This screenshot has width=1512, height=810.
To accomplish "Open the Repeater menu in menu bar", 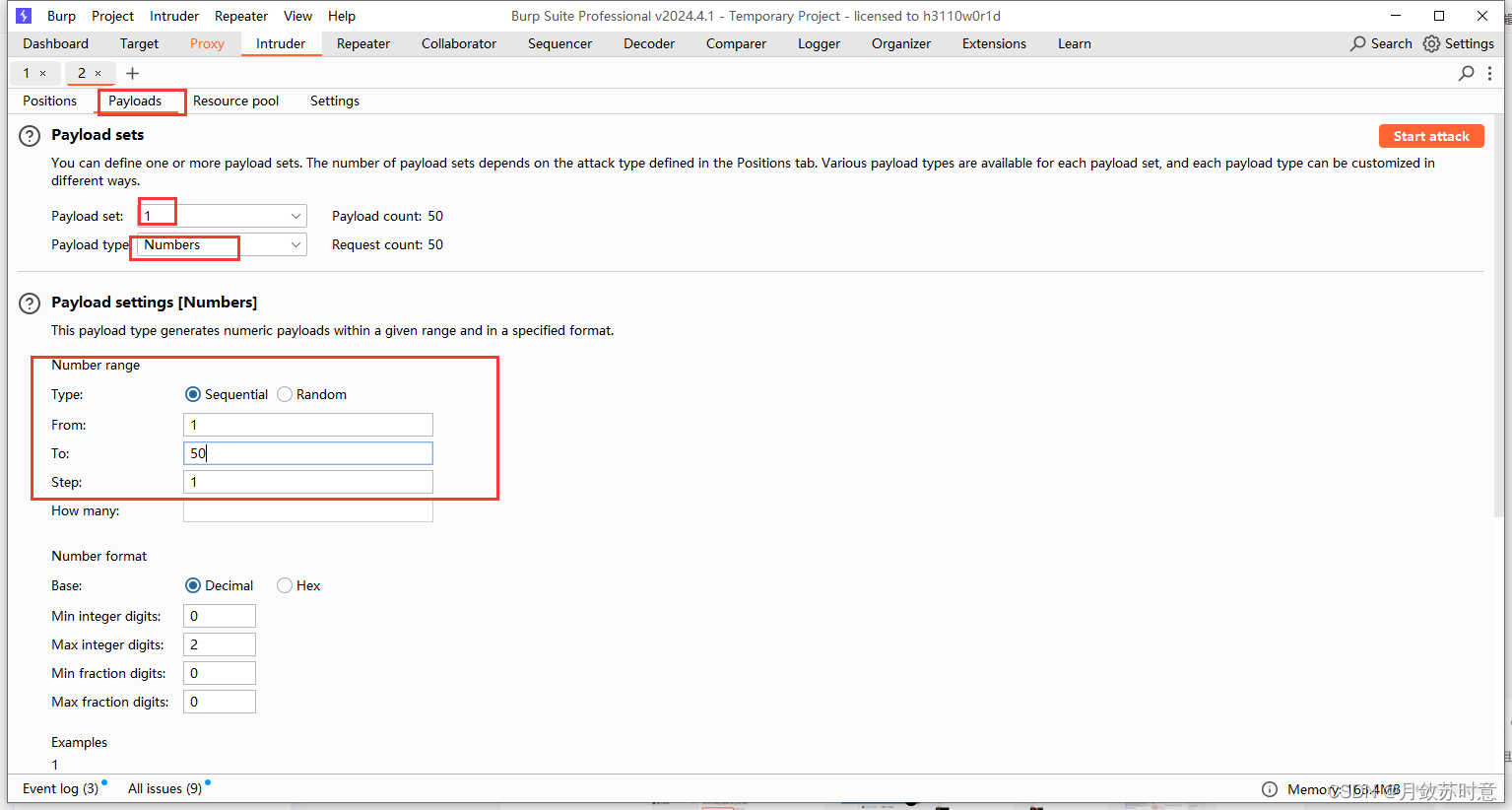I will (x=241, y=16).
